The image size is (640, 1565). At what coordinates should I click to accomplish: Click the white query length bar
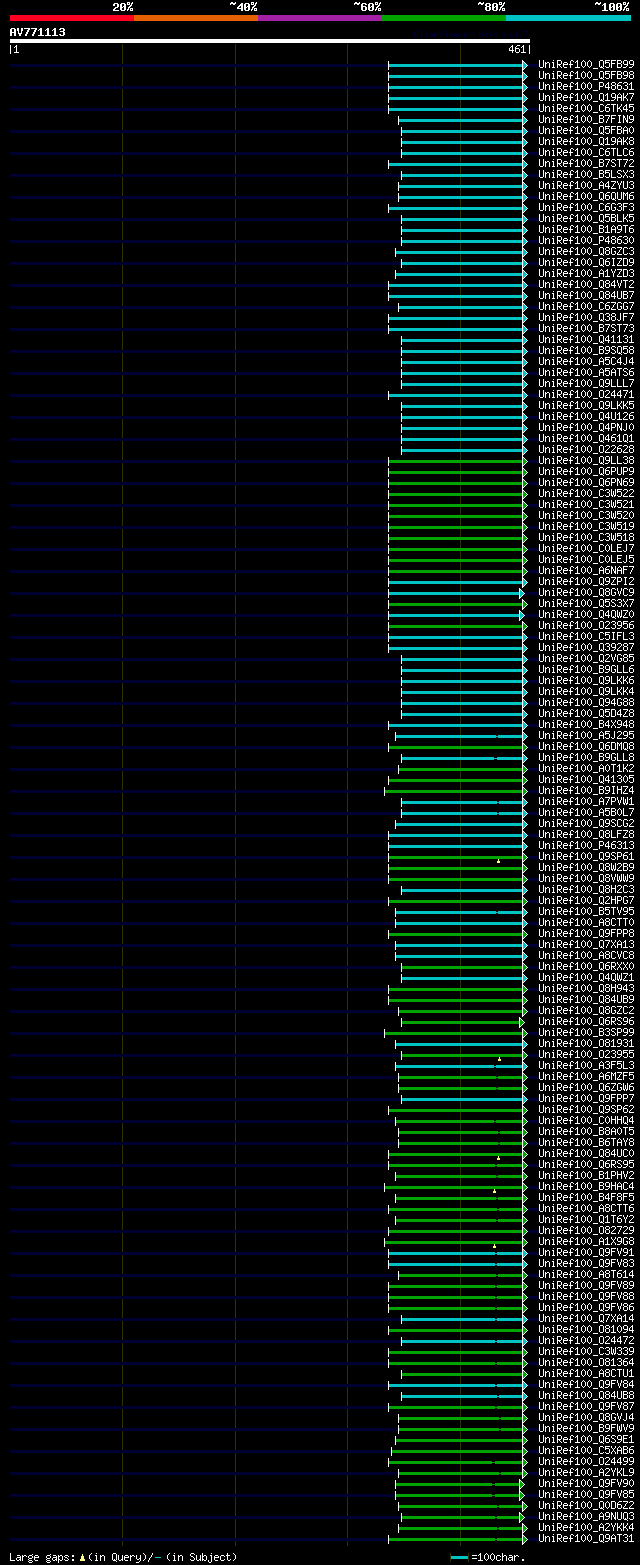click(269, 41)
